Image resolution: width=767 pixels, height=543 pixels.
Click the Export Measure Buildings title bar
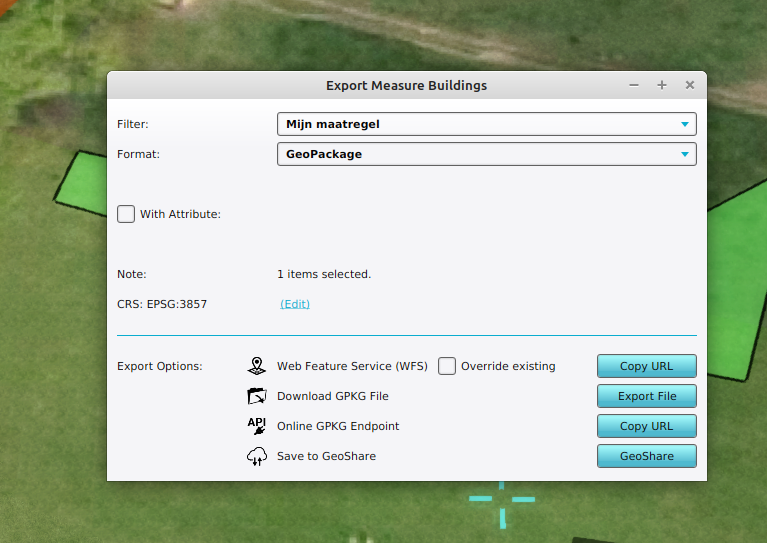pyautogui.click(x=406, y=86)
